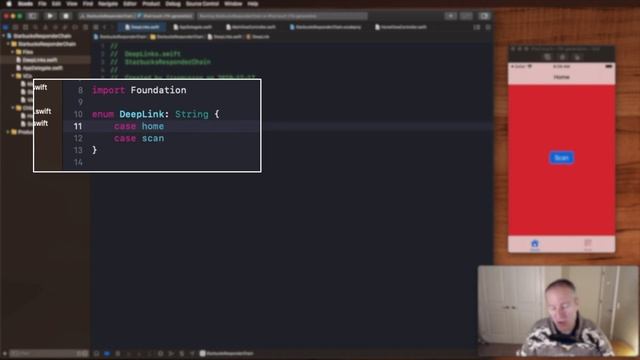Open the scheme selector StarbucksResponderChain
The image size is (640, 360).
(107, 16)
